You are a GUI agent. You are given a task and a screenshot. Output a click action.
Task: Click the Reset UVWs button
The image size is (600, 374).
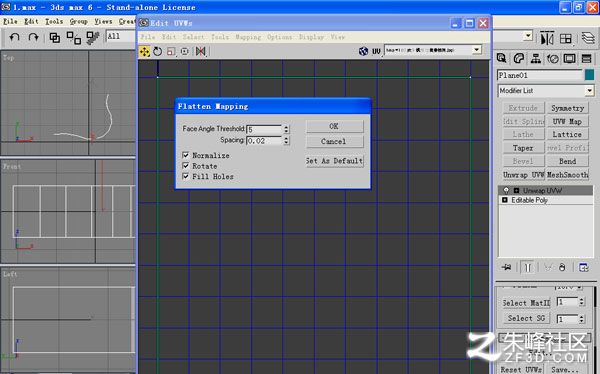coord(521,369)
